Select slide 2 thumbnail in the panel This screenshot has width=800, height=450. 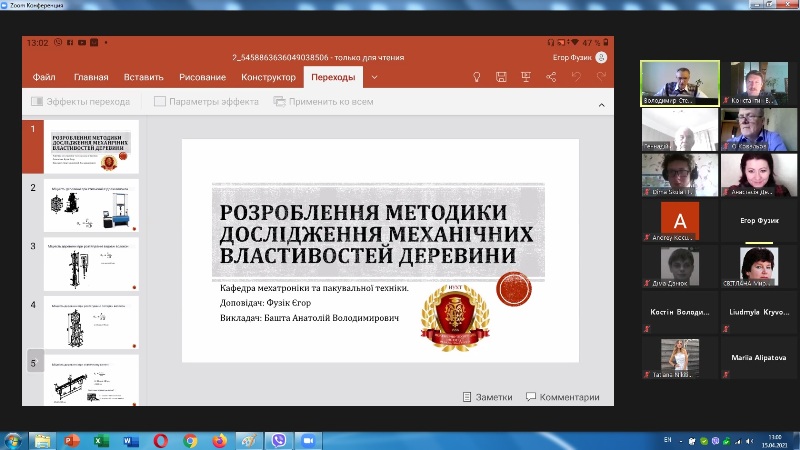pos(92,206)
